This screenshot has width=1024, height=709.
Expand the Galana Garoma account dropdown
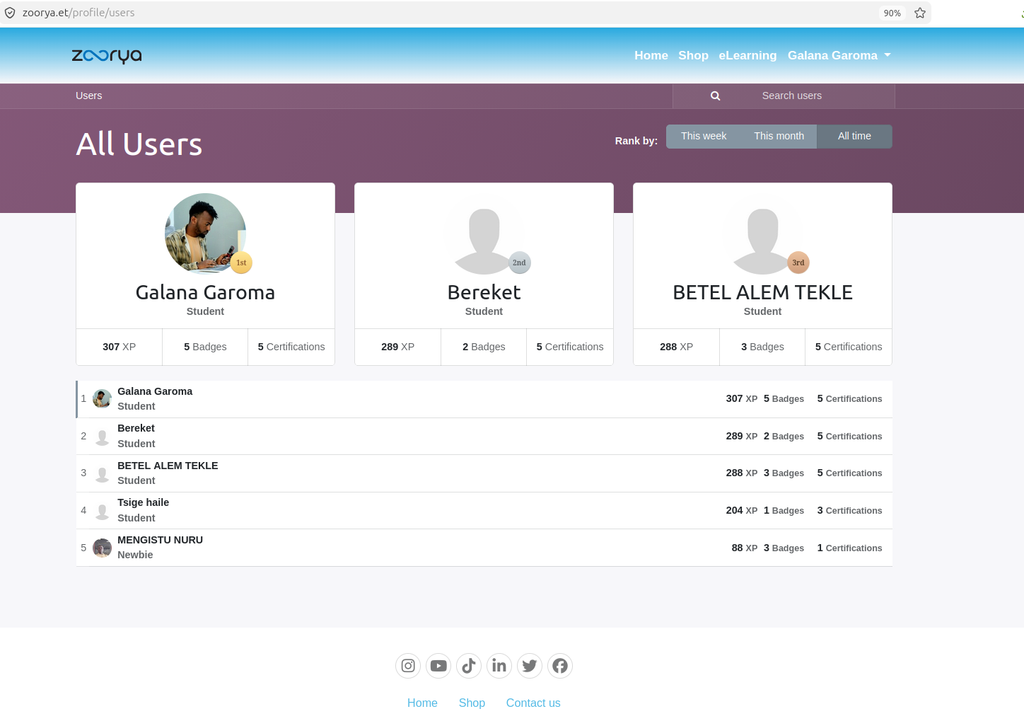click(x=839, y=55)
